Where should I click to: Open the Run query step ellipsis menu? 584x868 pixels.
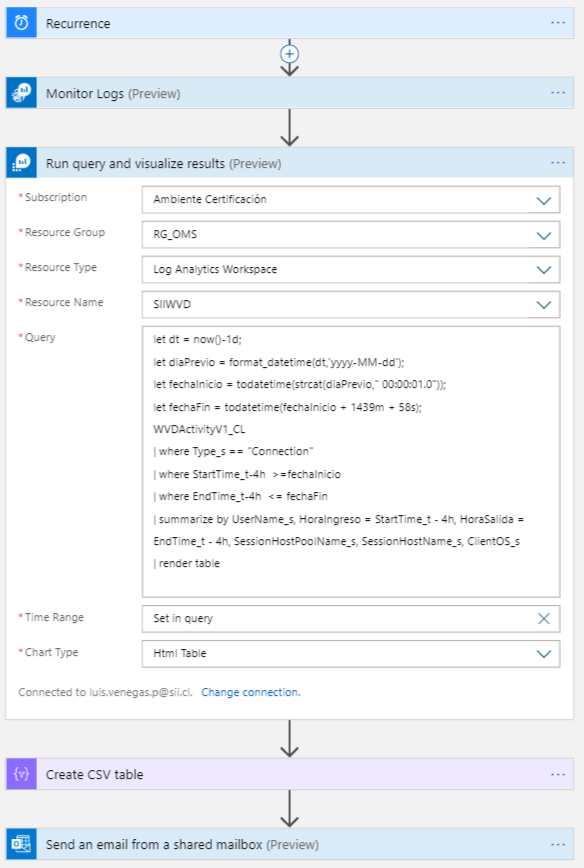tap(558, 163)
